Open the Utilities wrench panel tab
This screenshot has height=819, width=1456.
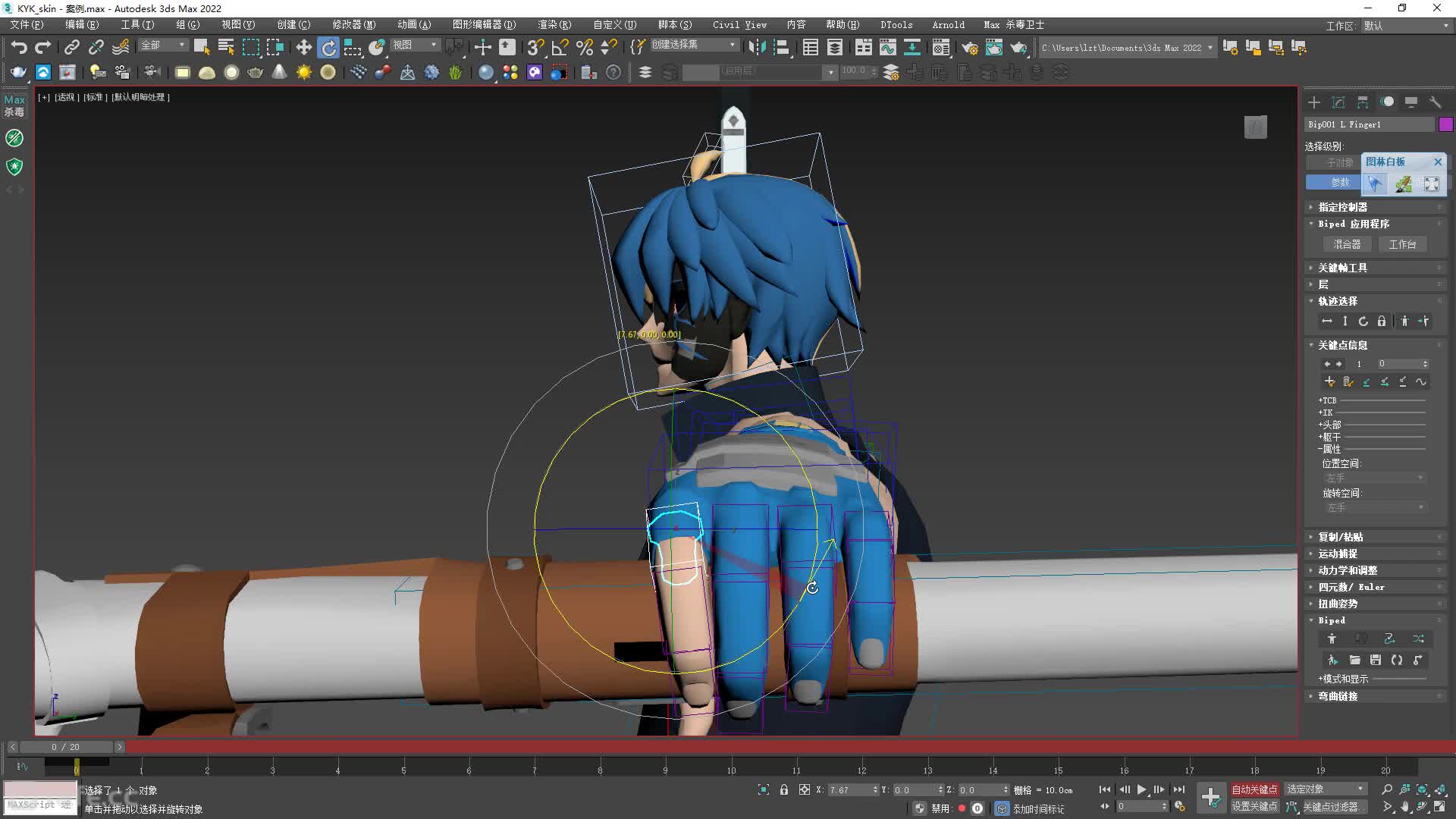click(1436, 102)
